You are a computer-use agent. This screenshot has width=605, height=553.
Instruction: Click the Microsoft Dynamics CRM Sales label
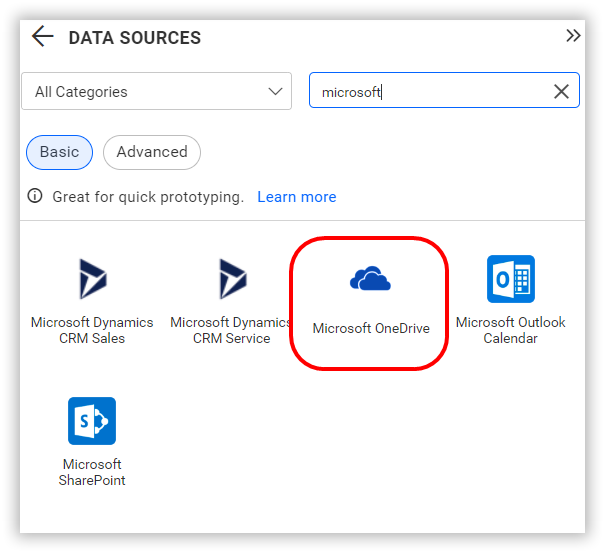point(92,330)
